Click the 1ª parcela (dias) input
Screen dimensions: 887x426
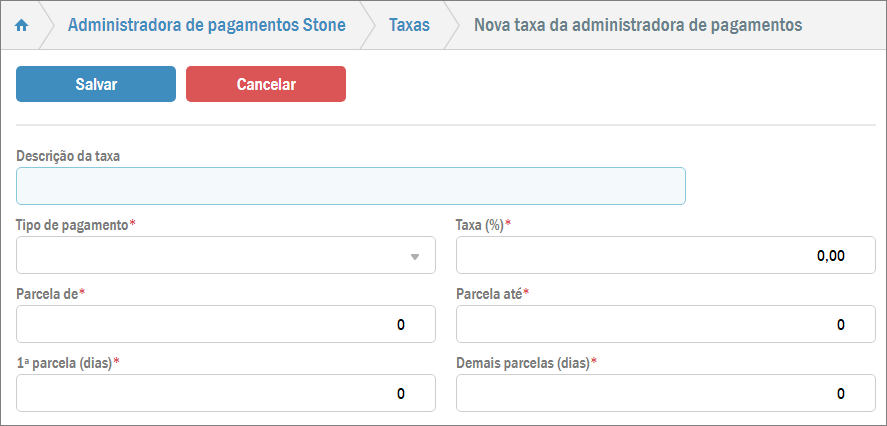pyautogui.click(x=226, y=393)
